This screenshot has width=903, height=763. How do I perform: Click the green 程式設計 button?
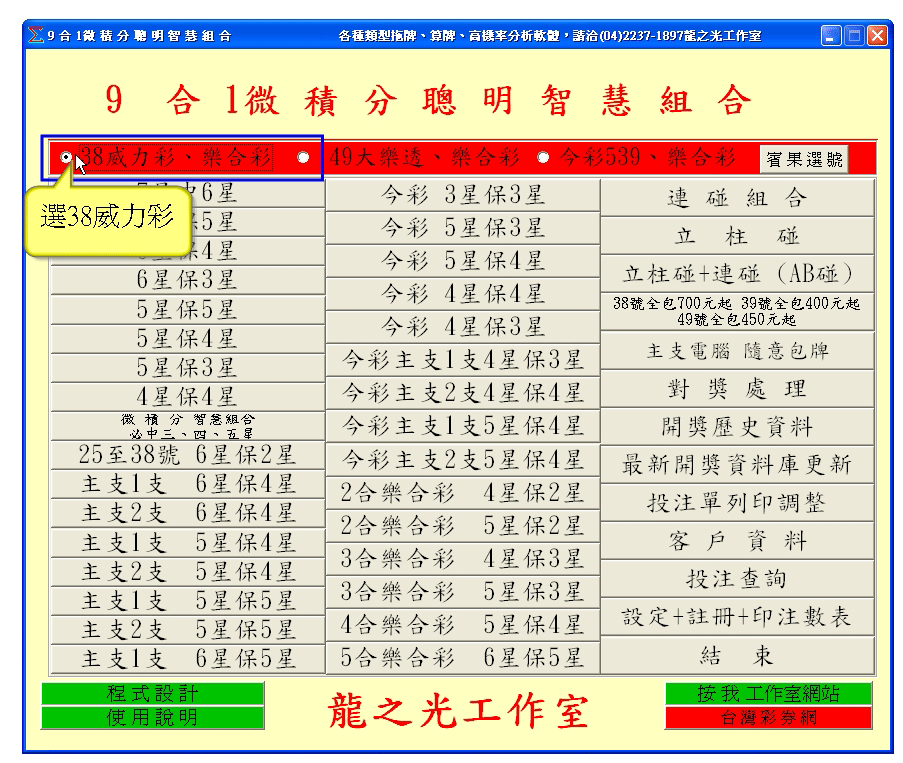click(153, 693)
